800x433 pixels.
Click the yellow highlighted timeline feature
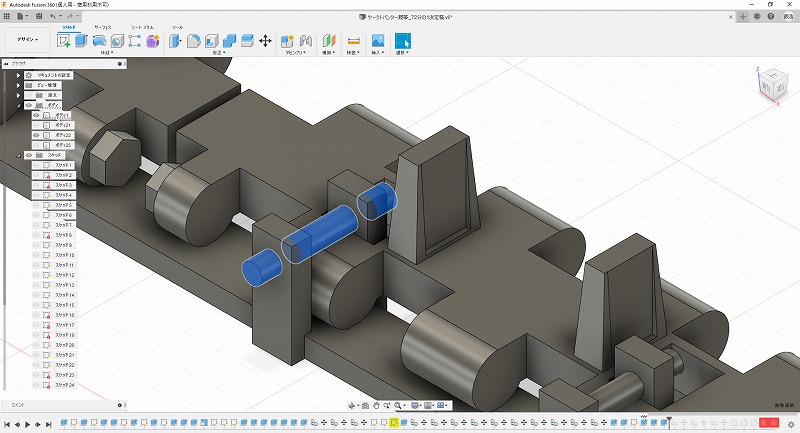point(394,424)
